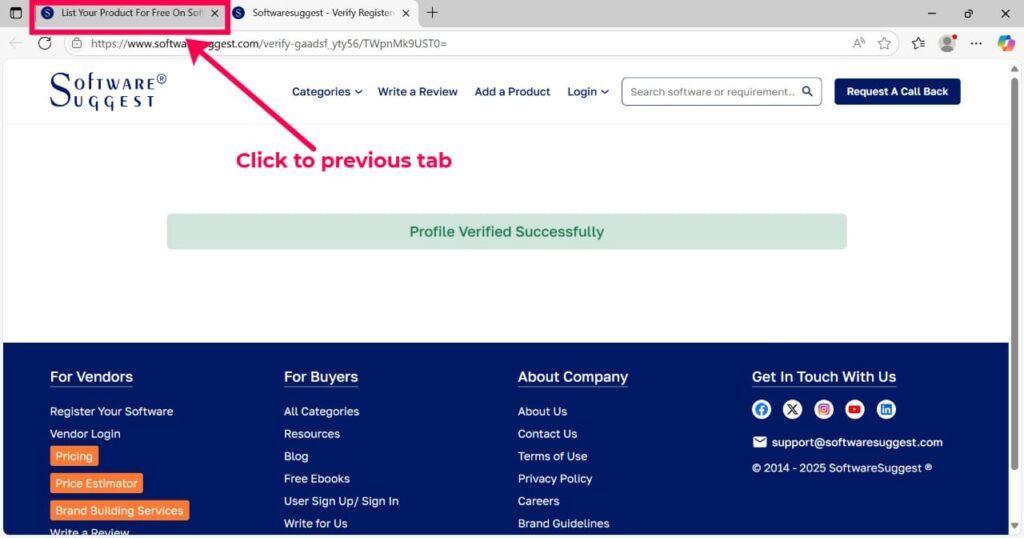The height and width of the screenshot is (538, 1024).
Task: Open About Us page
Action: tap(542, 411)
